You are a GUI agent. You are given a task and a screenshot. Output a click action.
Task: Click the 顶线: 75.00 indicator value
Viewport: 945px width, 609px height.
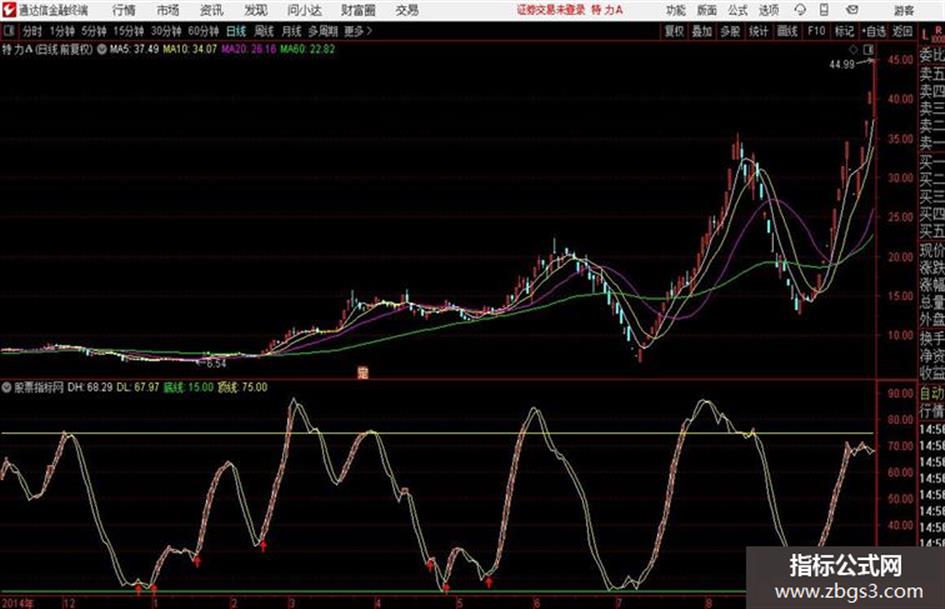pos(243,388)
